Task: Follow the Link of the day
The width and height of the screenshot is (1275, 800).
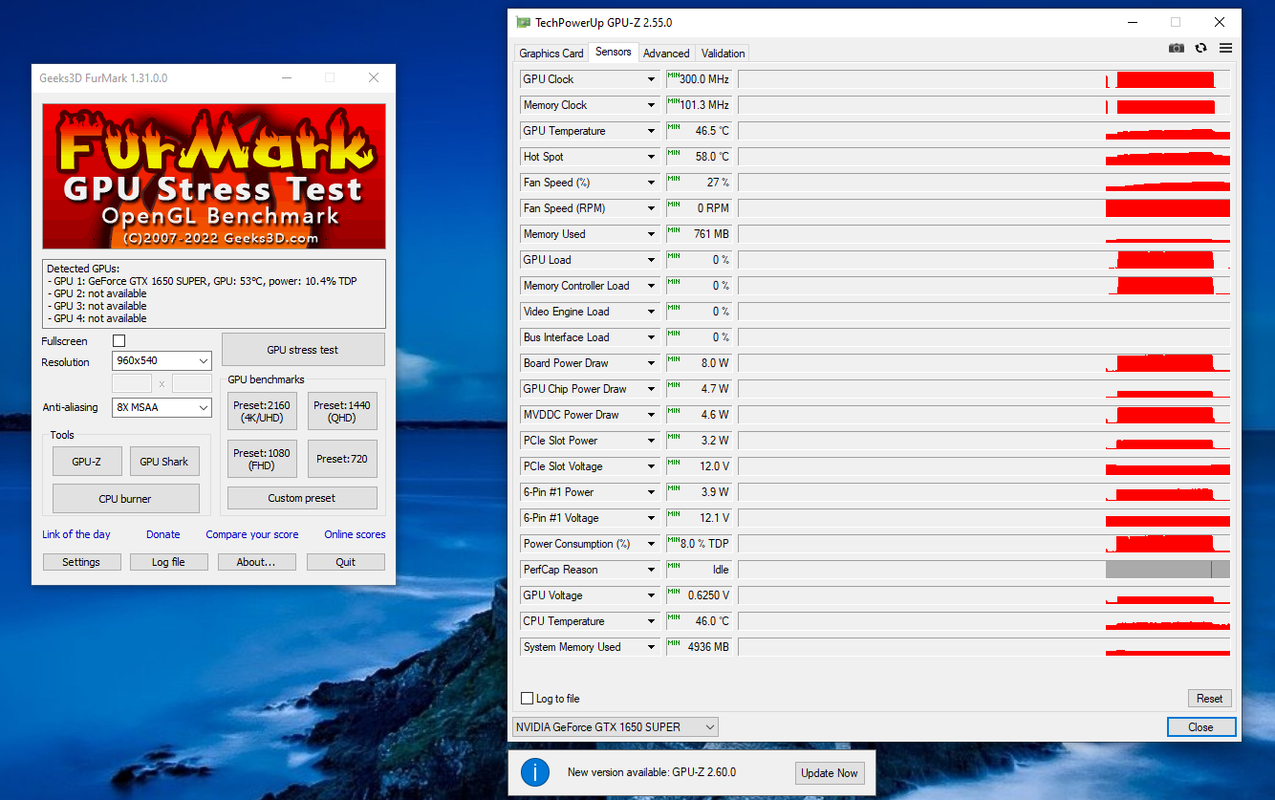Action: tap(76, 534)
